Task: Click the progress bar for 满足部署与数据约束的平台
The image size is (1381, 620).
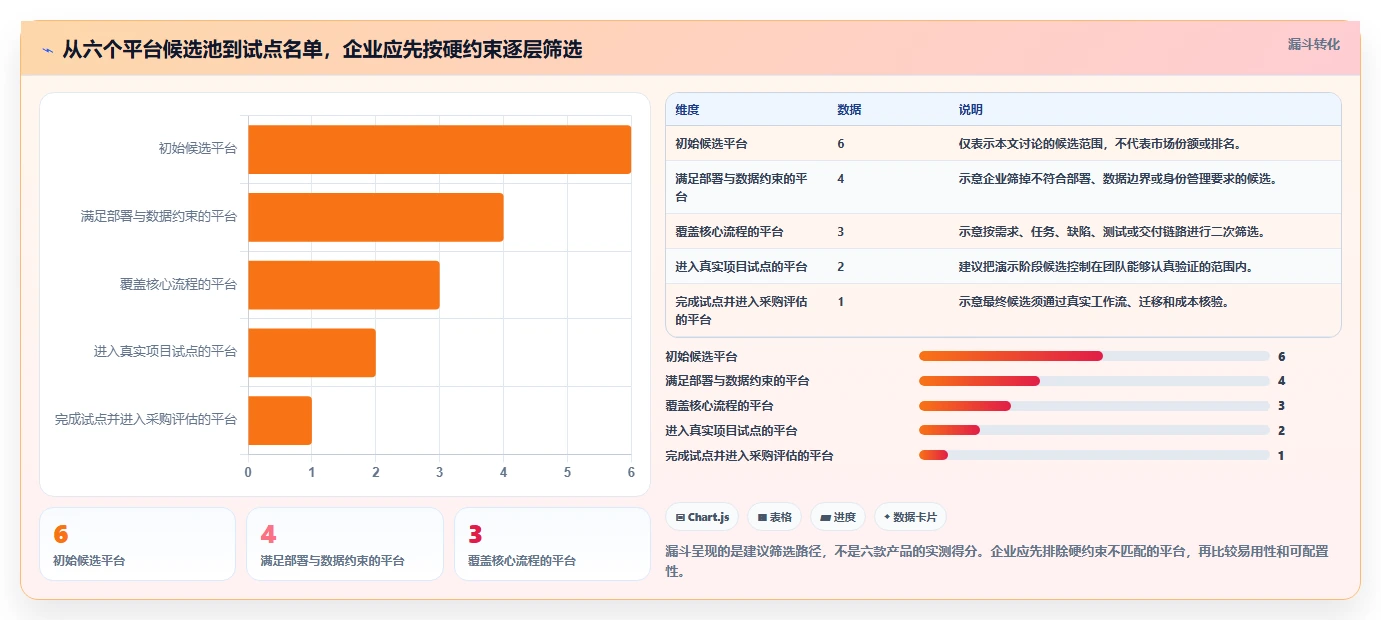Action: click(1094, 381)
